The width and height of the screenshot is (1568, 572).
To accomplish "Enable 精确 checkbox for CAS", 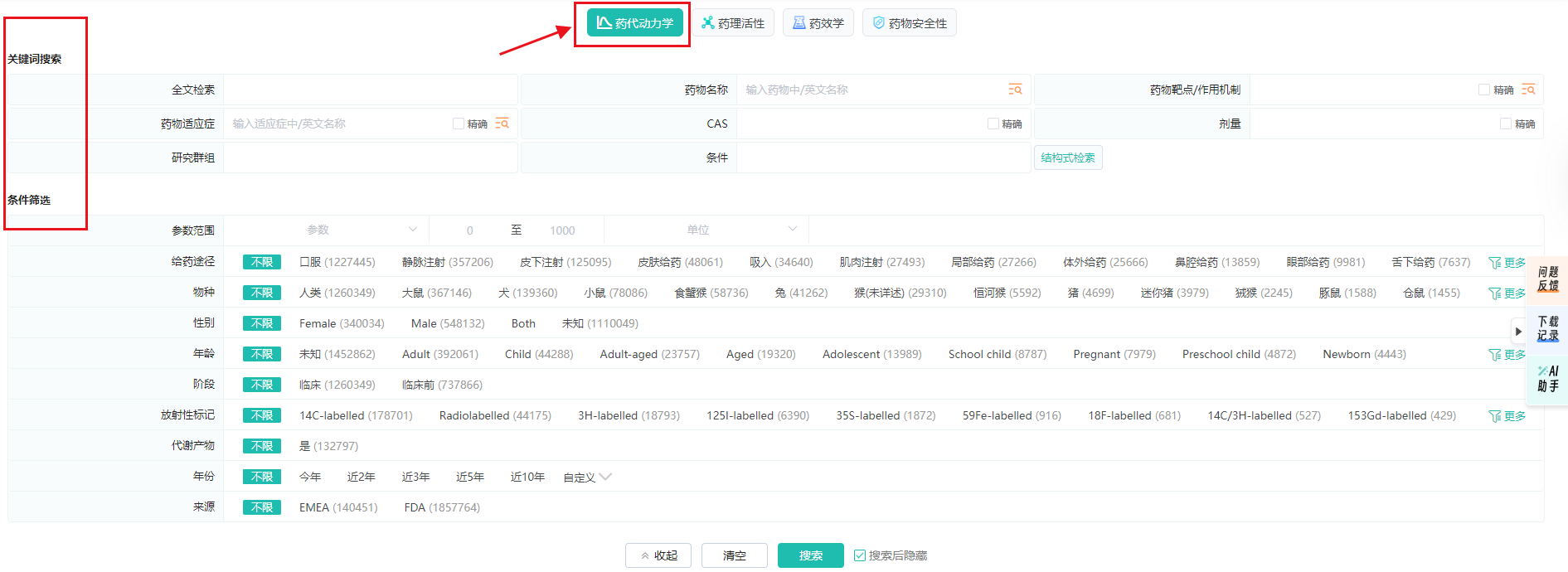I will pos(993,124).
